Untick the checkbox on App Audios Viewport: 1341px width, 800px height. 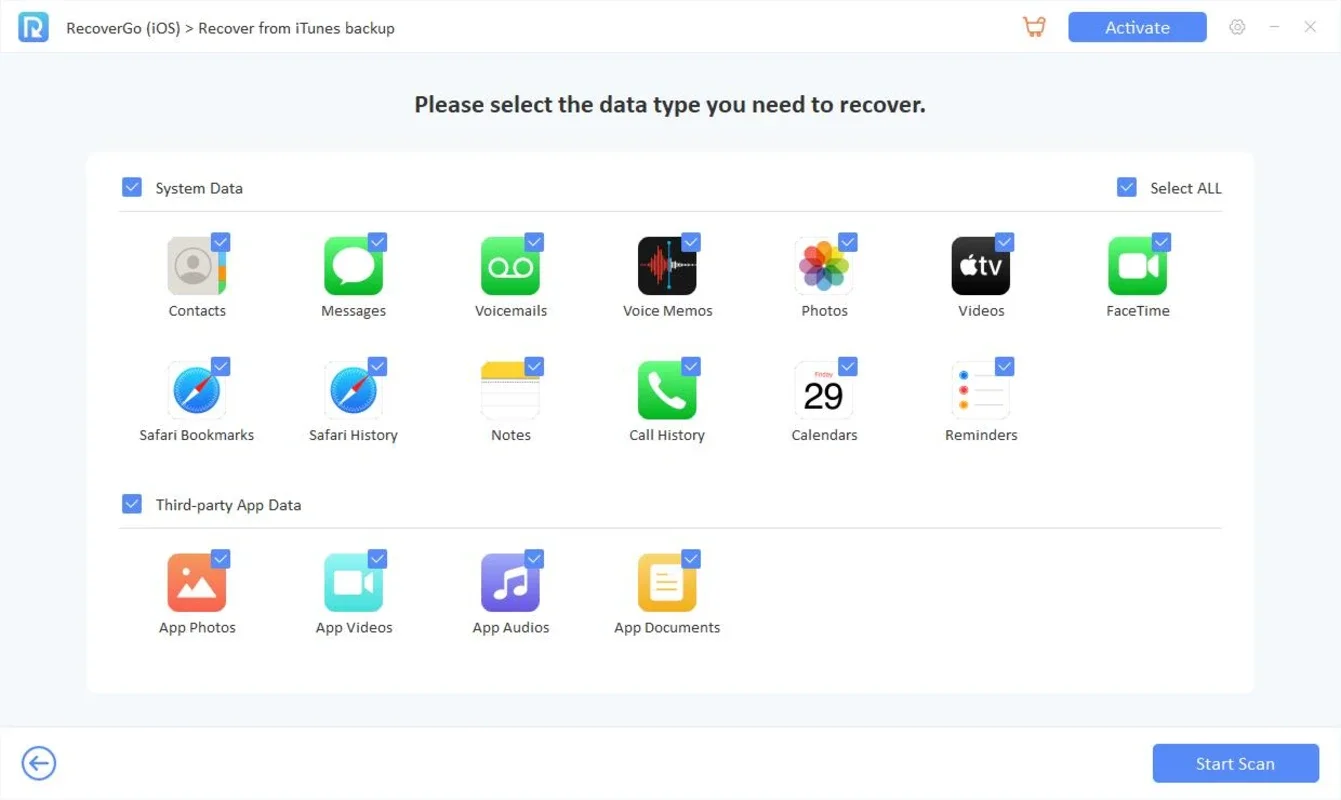click(535, 559)
